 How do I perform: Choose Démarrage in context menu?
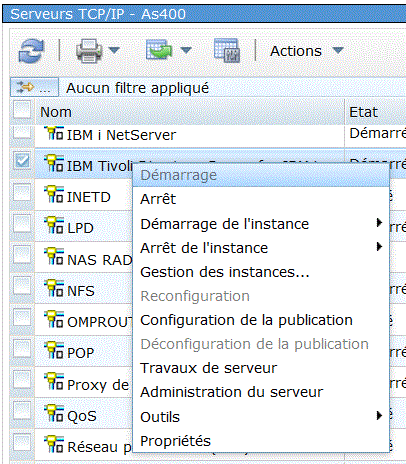pos(261,175)
